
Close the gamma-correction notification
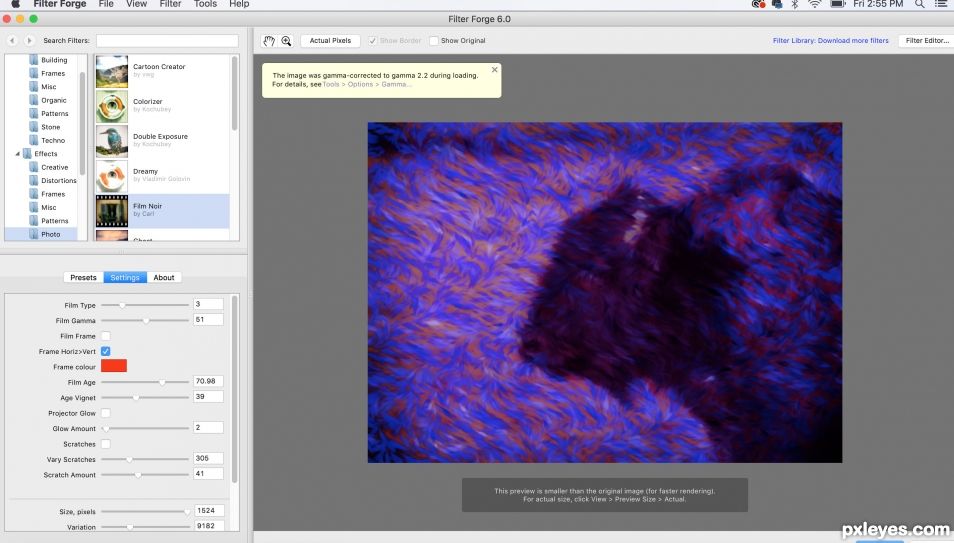[495, 70]
